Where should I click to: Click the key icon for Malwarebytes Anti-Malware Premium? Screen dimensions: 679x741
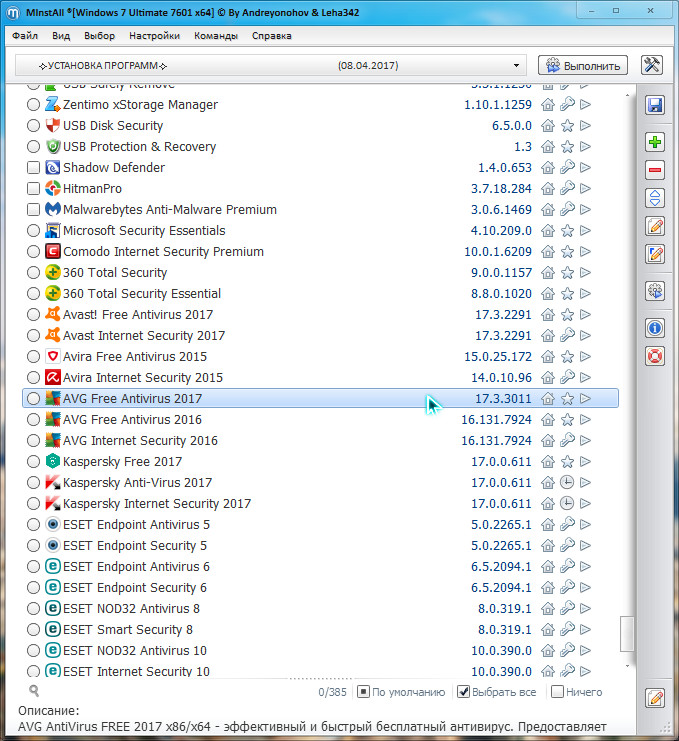pyautogui.click(x=567, y=209)
